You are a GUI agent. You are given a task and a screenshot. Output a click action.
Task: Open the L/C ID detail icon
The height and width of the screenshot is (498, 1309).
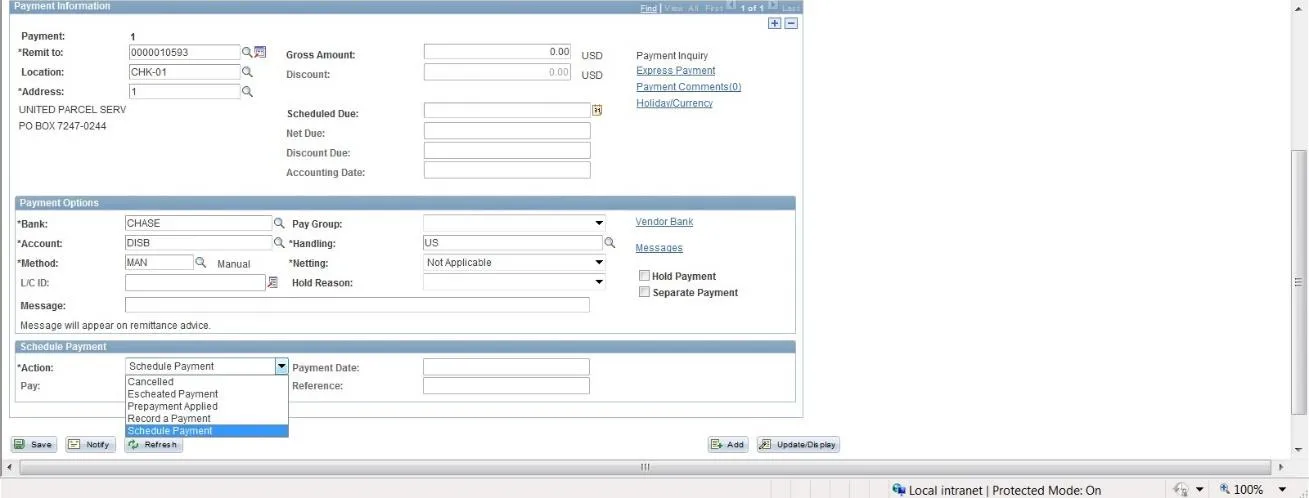pyautogui.click(x=272, y=283)
